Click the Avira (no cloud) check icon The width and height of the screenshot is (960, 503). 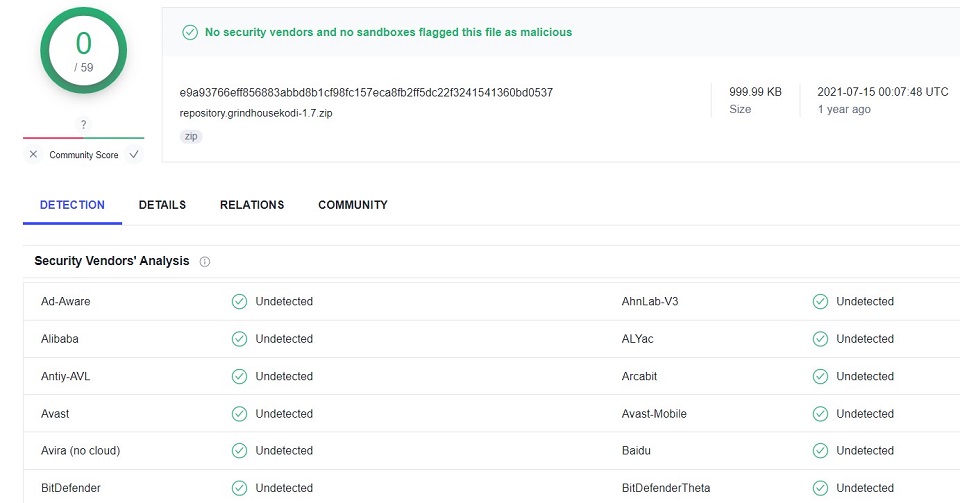coord(239,451)
